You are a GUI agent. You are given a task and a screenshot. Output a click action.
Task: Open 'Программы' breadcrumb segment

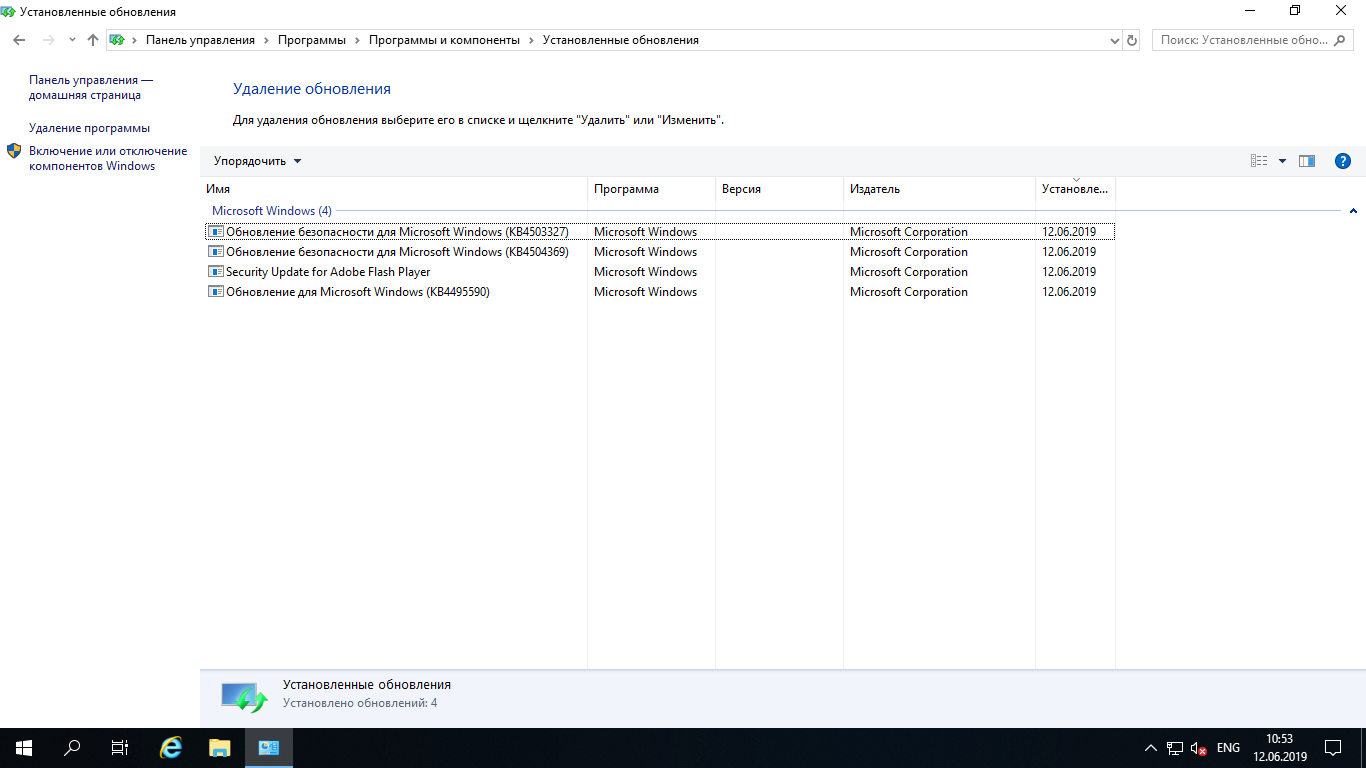click(x=312, y=40)
